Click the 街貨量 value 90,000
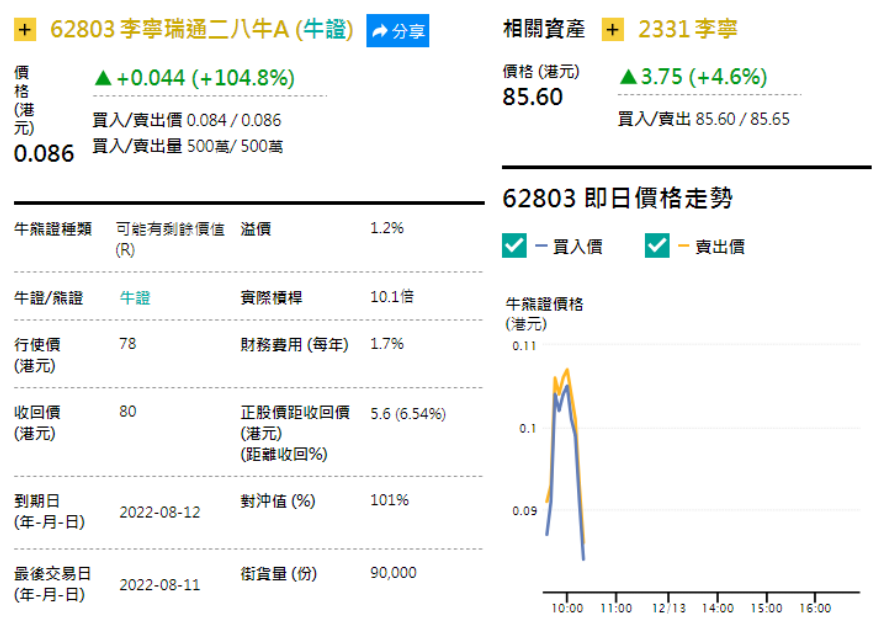 (x=393, y=573)
